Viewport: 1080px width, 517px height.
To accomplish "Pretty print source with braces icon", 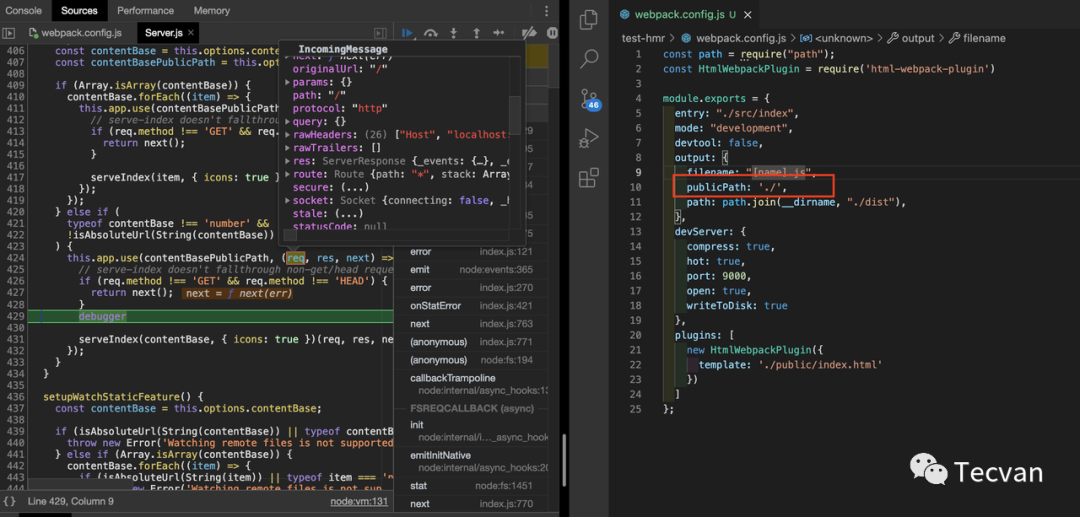I will 9,501.
